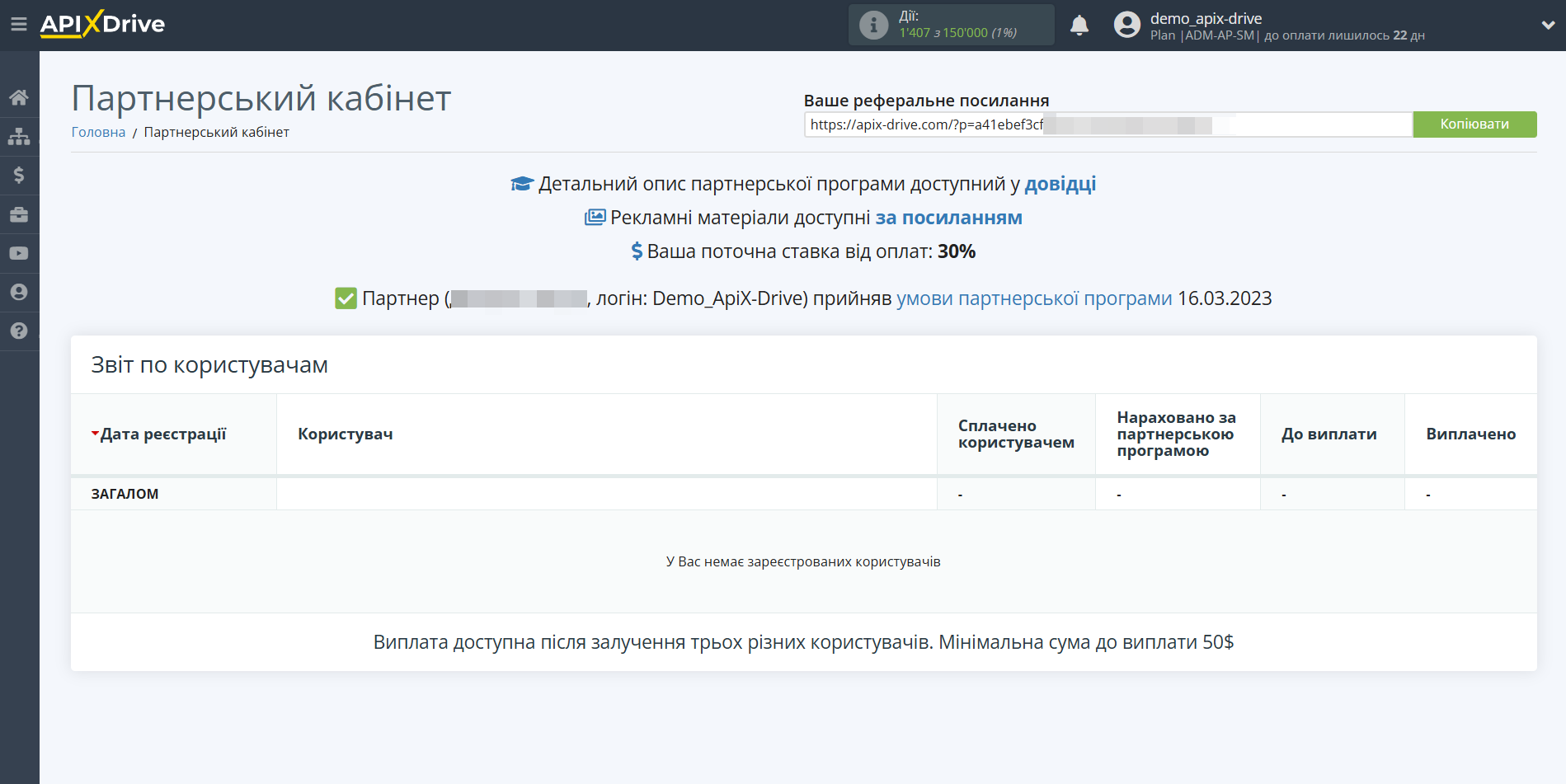Open the home icon in sidebar

click(19, 97)
